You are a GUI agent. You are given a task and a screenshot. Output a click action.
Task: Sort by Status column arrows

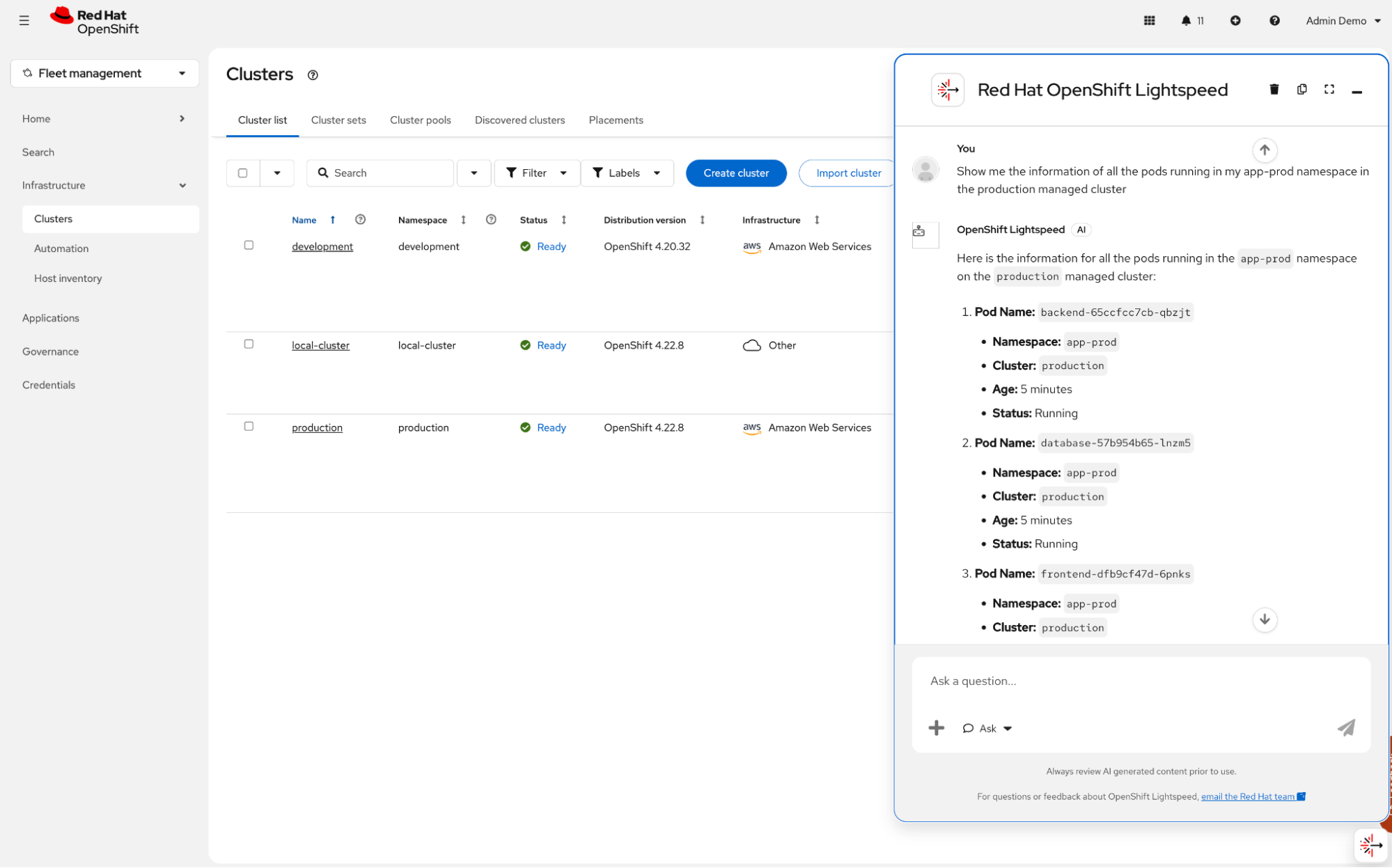tap(563, 220)
